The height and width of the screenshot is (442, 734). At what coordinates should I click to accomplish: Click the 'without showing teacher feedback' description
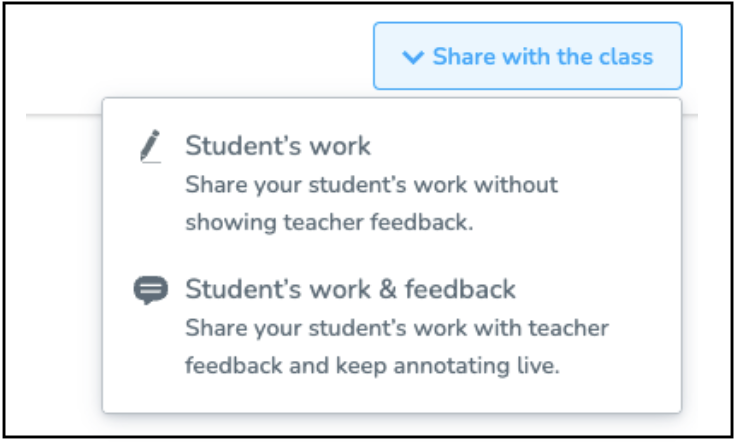tap(372, 203)
